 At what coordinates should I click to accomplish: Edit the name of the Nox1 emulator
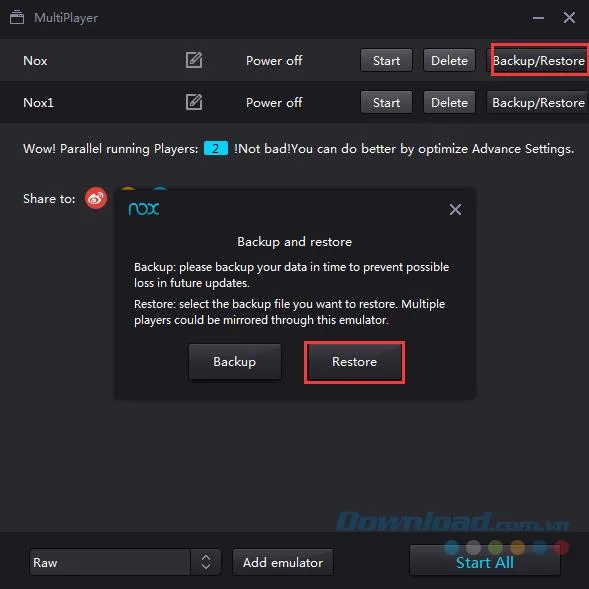click(194, 102)
